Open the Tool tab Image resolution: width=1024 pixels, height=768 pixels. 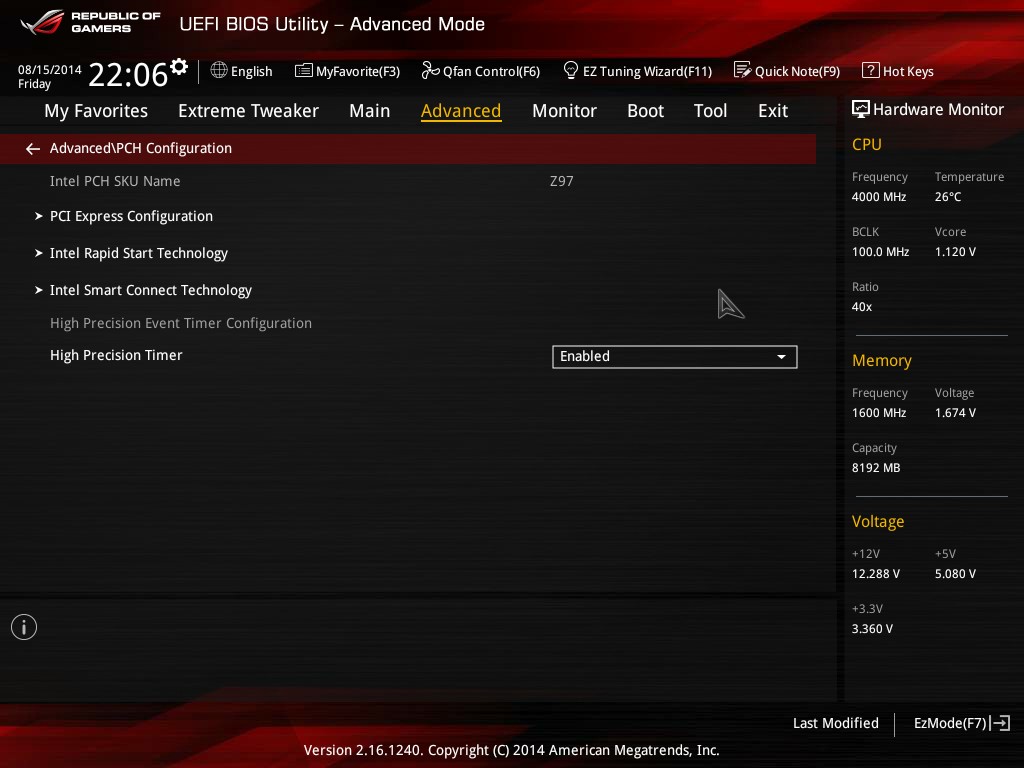(x=711, y=111)
